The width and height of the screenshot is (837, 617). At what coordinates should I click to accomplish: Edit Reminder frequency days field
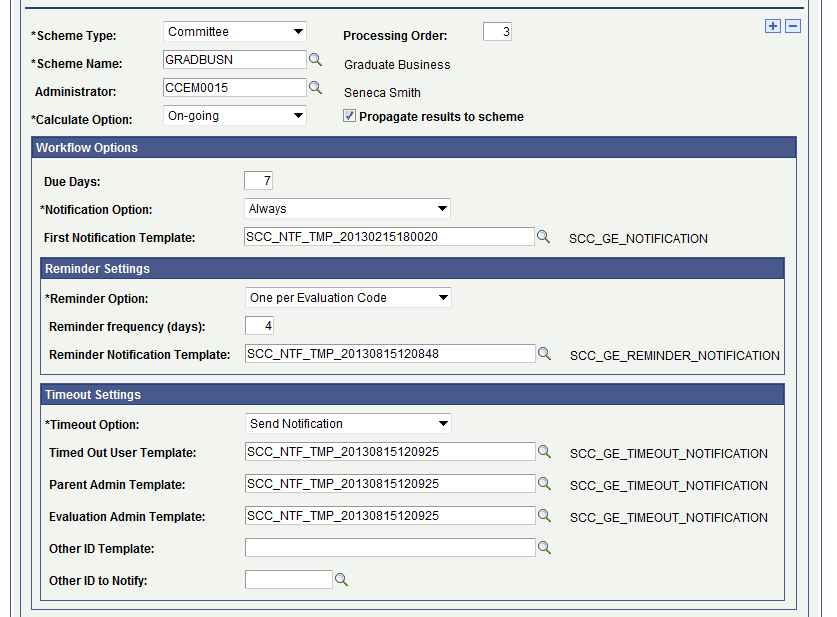coord(259,326)
